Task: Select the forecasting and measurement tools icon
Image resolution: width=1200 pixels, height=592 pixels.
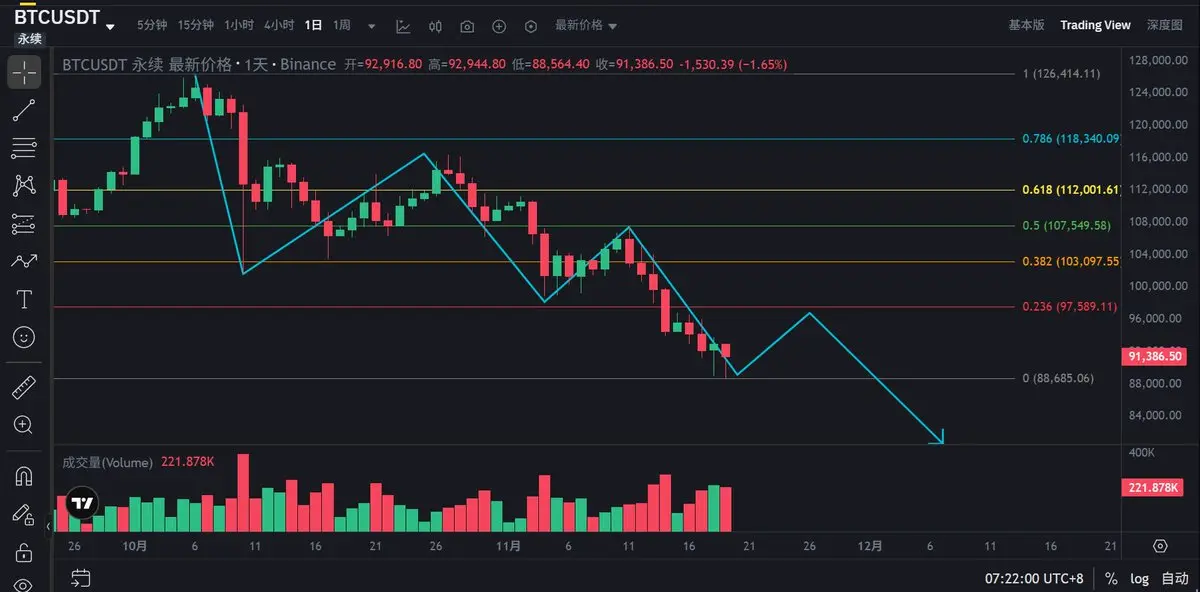Action: tap(24, 224)
